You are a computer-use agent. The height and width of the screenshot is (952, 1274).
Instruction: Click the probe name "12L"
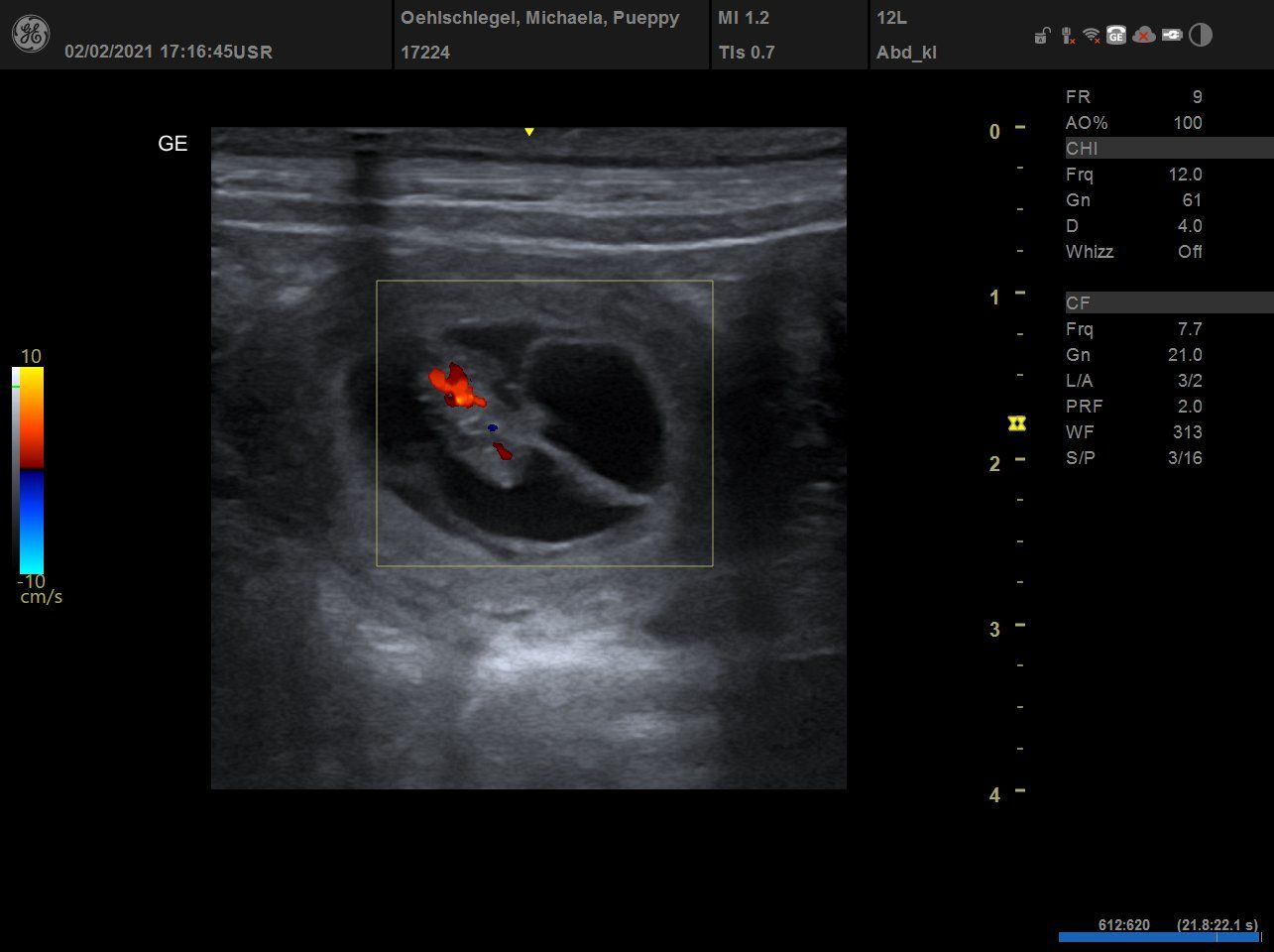click(x=891, y=18)
